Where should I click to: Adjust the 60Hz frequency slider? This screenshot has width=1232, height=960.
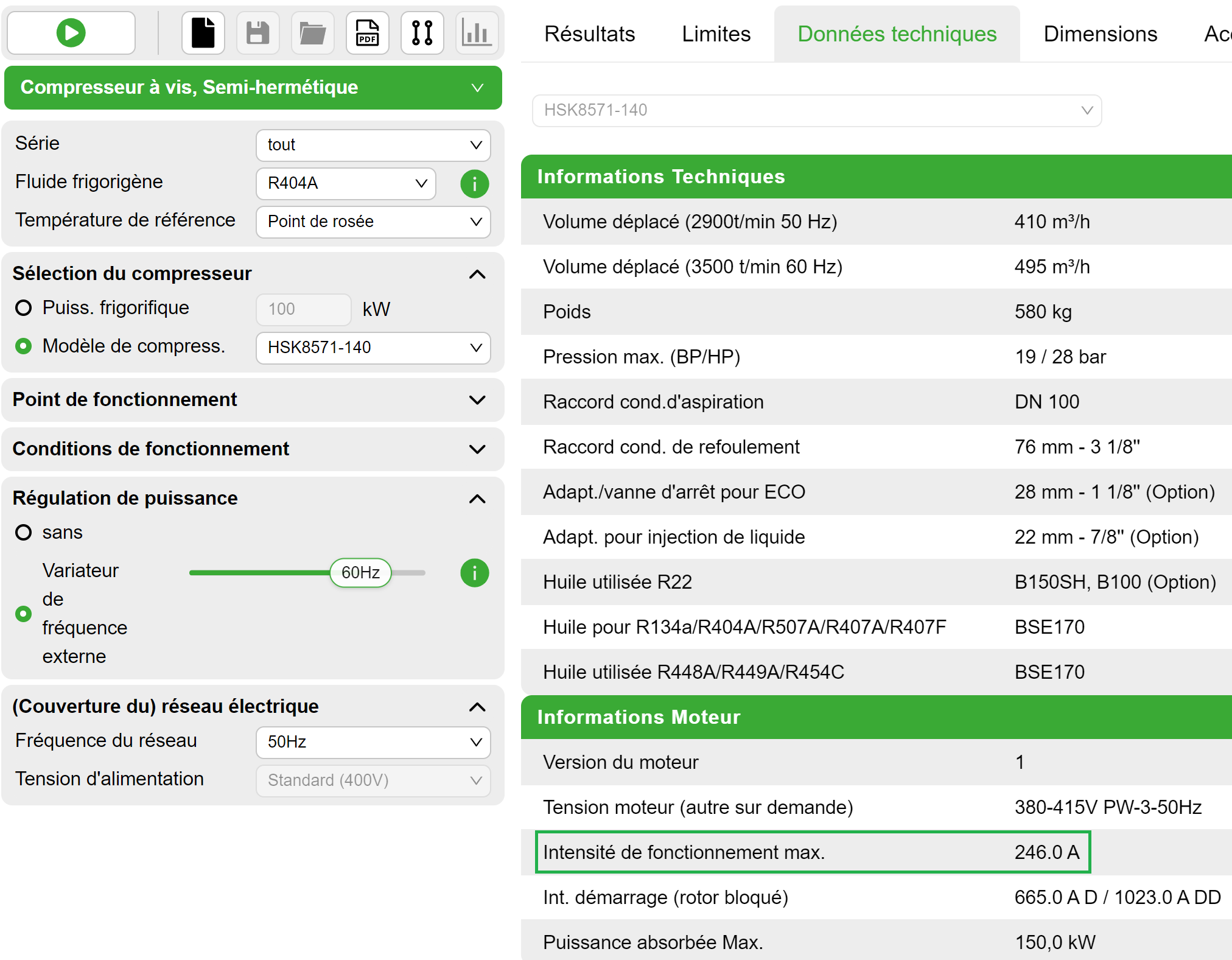(x=360, y=572)
